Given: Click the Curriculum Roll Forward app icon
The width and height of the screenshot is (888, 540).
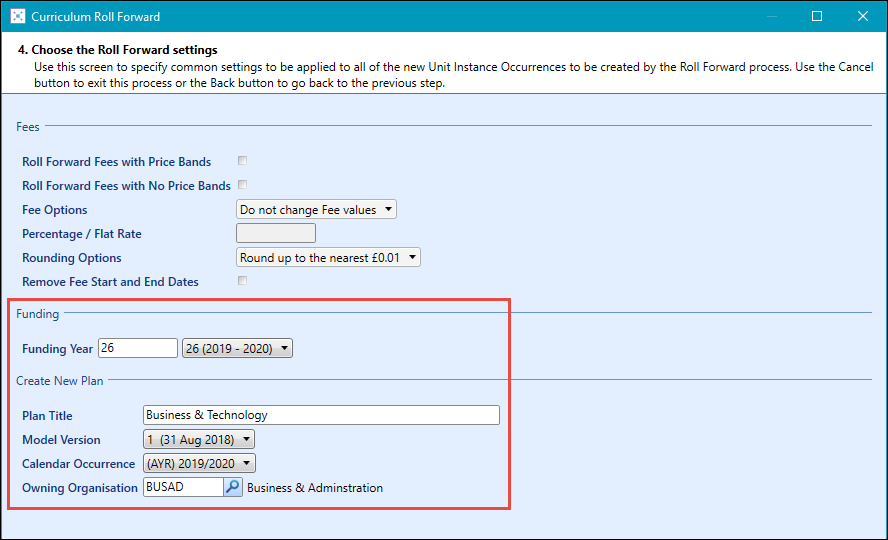Looking at the screenshot, I should click(17, 17).
